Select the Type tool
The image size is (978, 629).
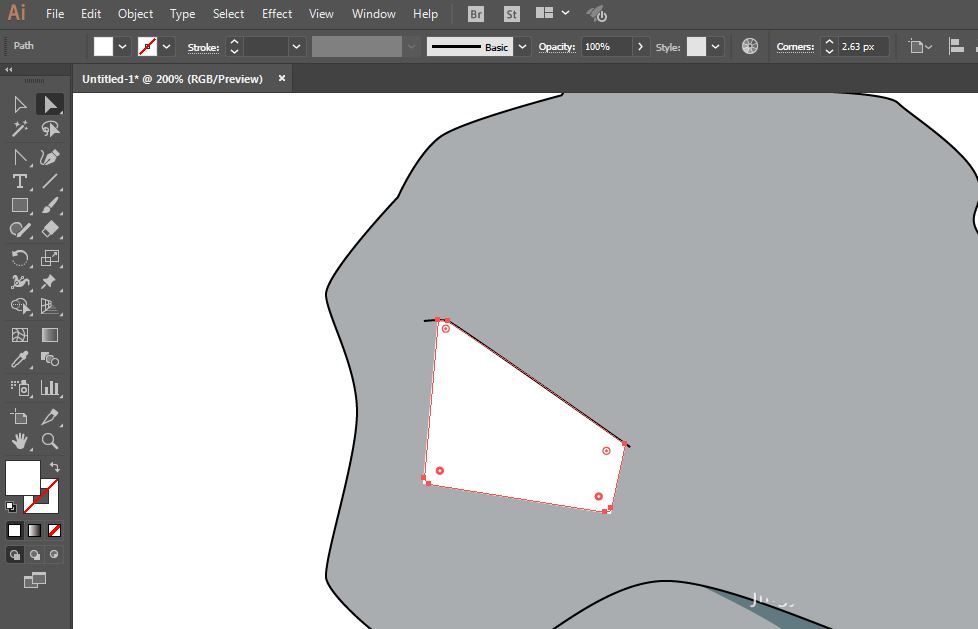pos(19,181)
